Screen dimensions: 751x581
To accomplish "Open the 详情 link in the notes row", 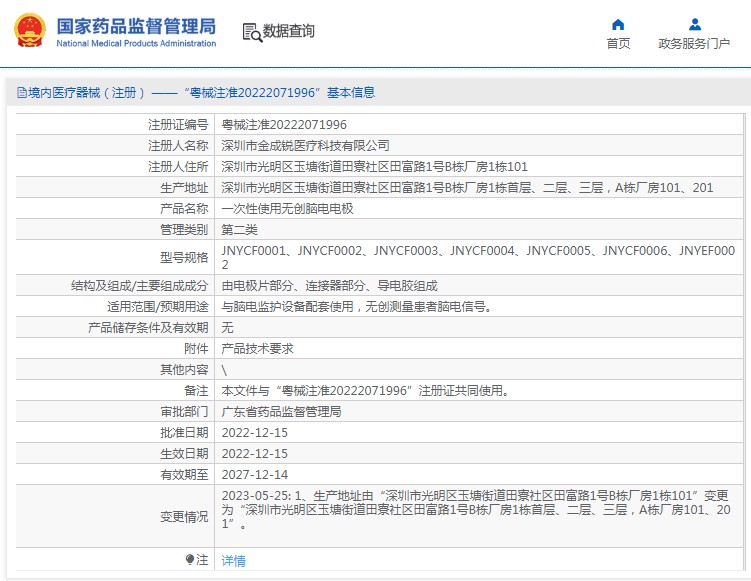I will click(233, 561).
